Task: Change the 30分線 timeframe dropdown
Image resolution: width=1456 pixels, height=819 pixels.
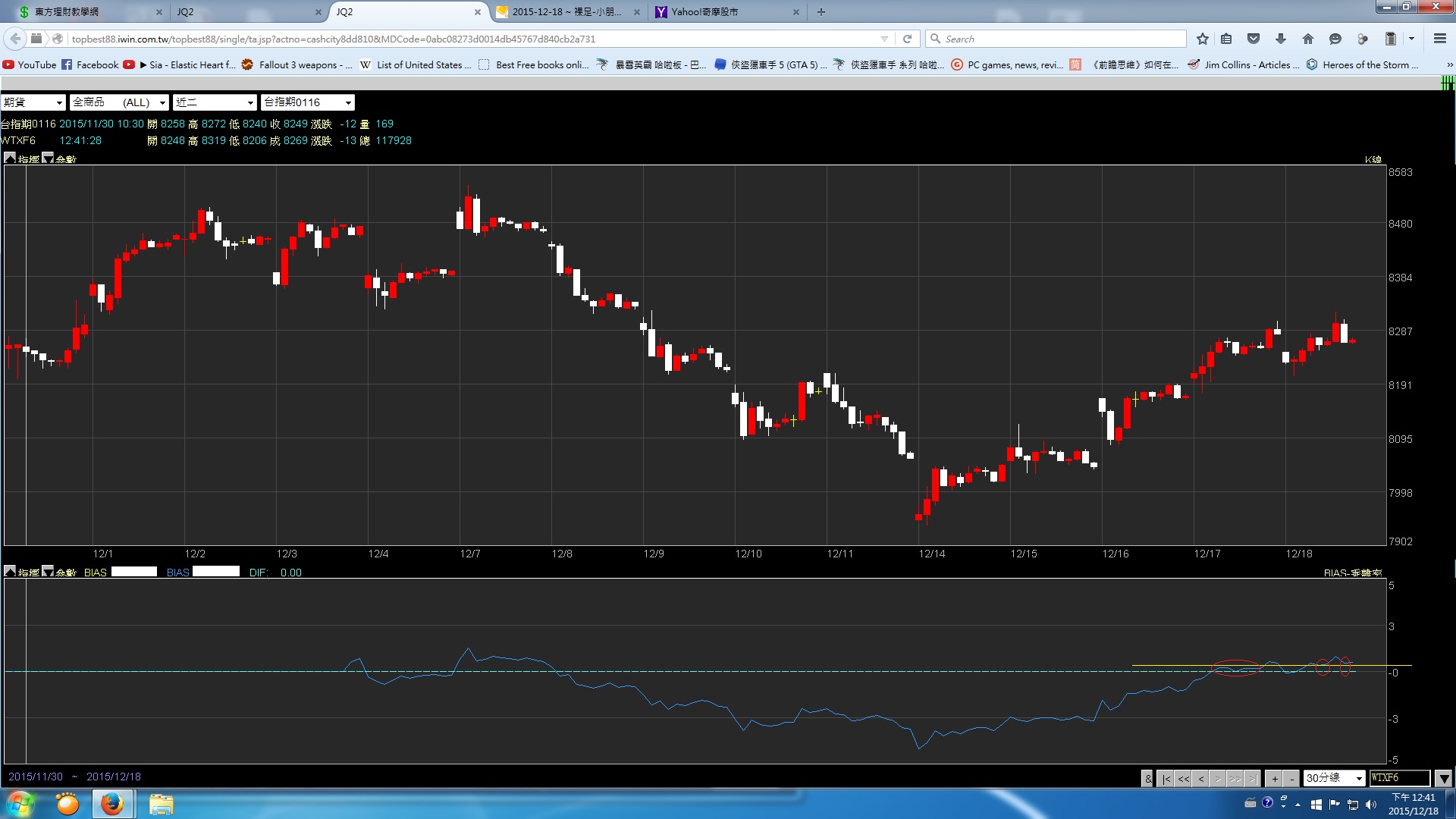Action: (x=1334, y=778)
